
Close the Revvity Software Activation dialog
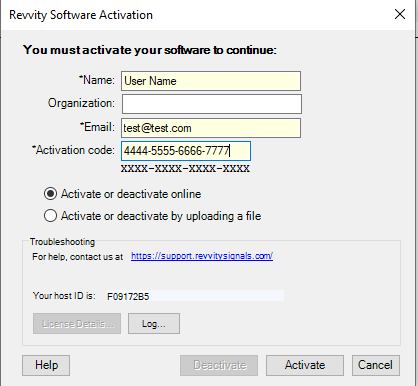coord(400,14)
